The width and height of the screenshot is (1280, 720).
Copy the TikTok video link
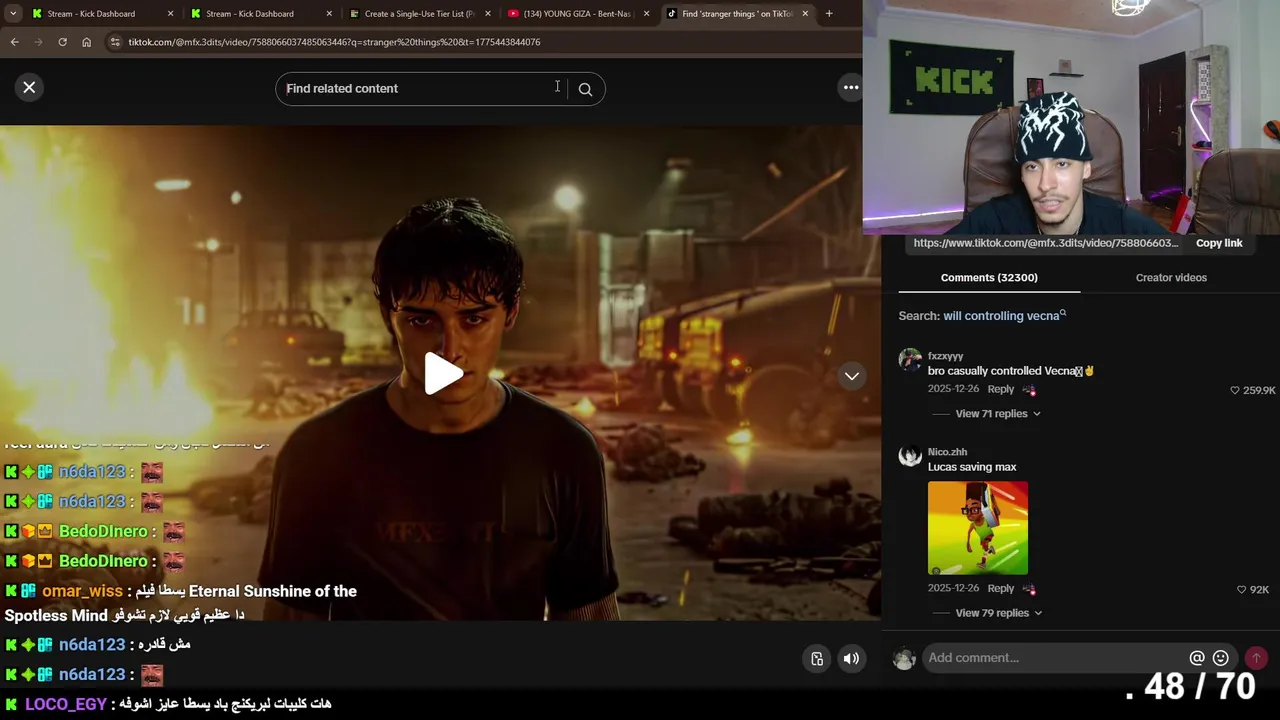(x=1219, y=243)
